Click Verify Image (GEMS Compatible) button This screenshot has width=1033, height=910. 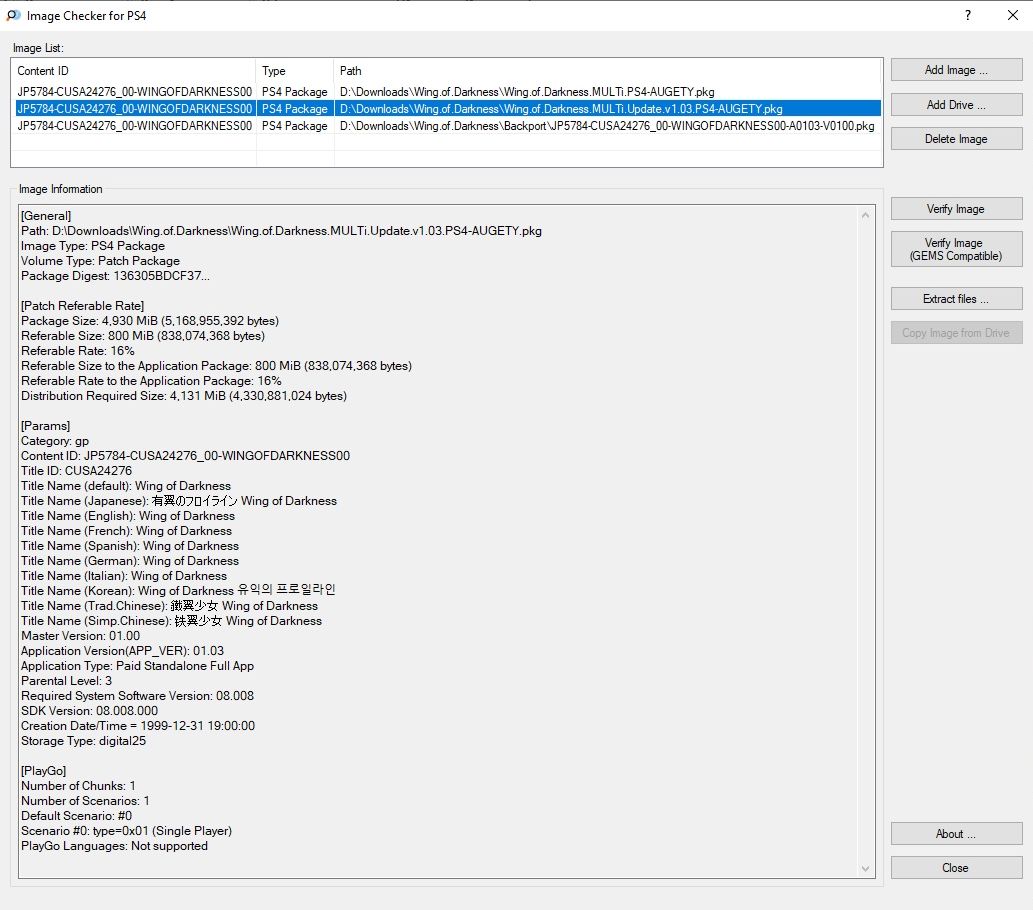tap(956, 249)
